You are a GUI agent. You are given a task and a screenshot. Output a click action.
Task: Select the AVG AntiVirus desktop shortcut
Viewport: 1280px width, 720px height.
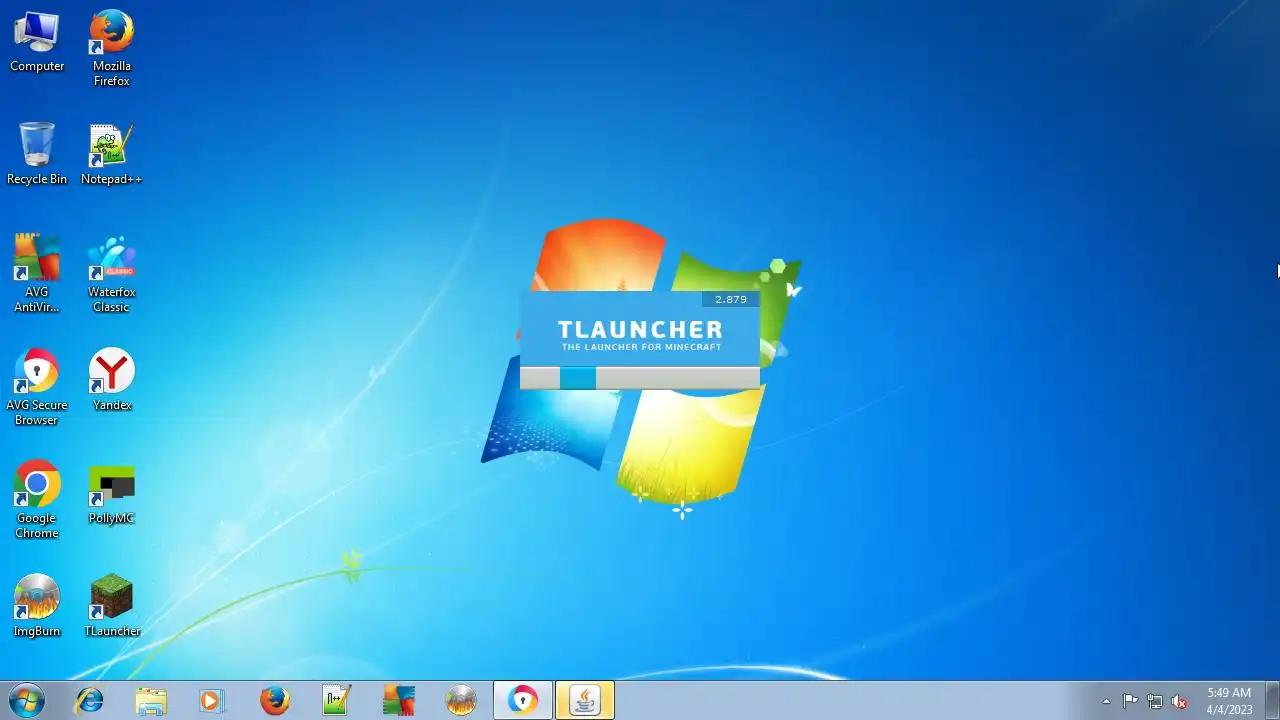click(x=37, y=274)
